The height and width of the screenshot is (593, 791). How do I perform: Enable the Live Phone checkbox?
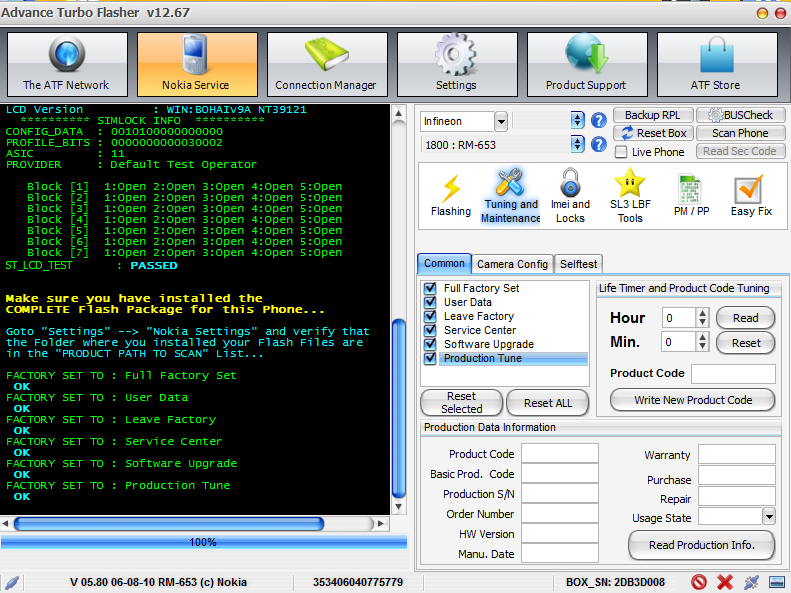(621, 152)
